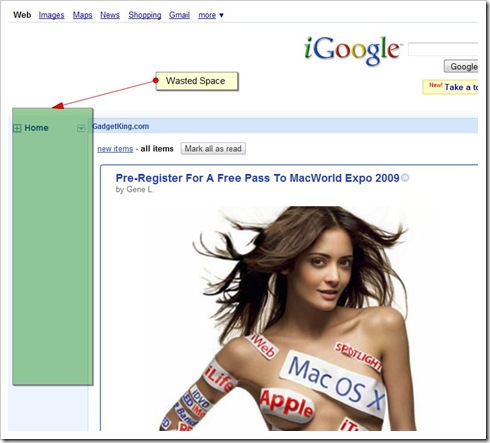Select the all items filter

157,149
